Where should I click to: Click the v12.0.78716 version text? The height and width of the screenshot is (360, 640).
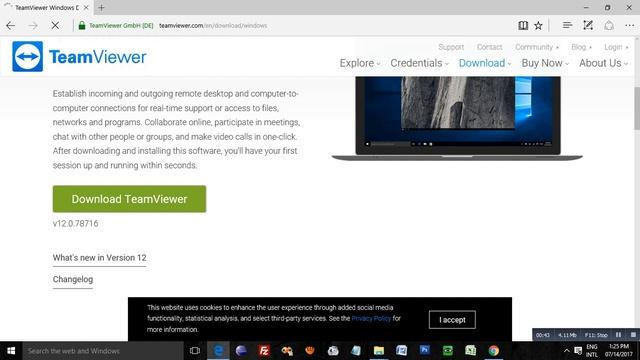click(76, 224)
